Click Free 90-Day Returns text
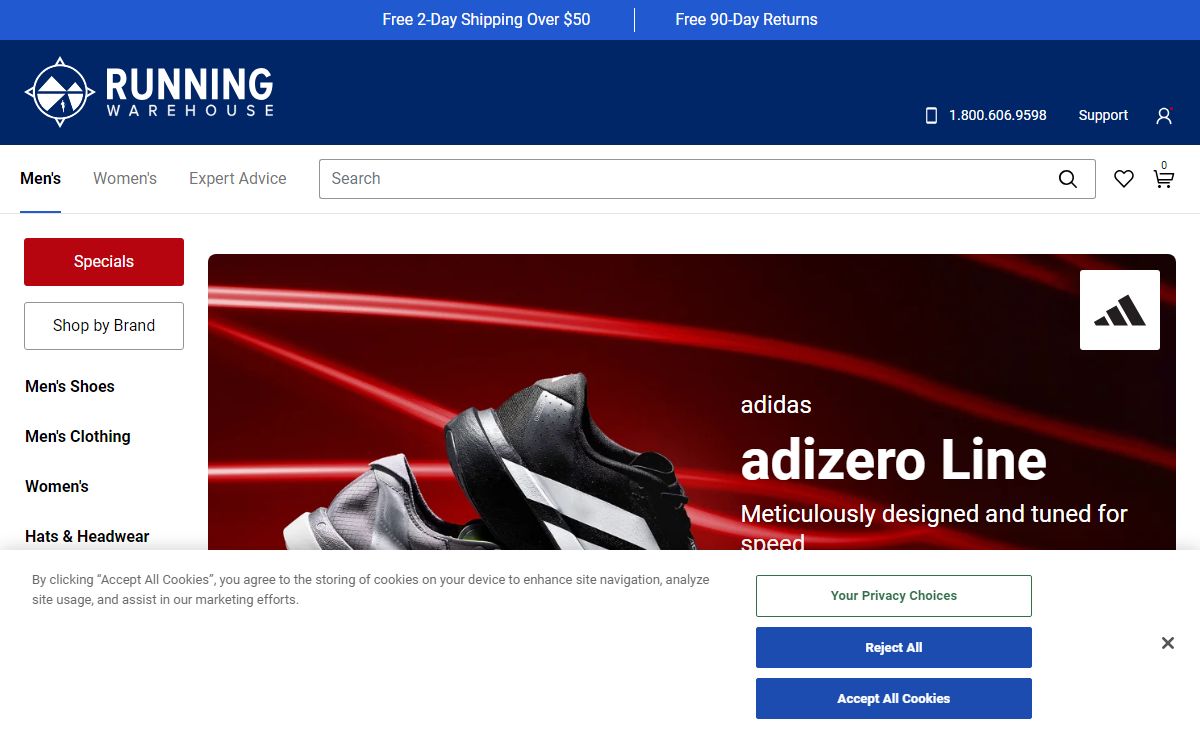1200x740 pixels. [x=746, y=20]
